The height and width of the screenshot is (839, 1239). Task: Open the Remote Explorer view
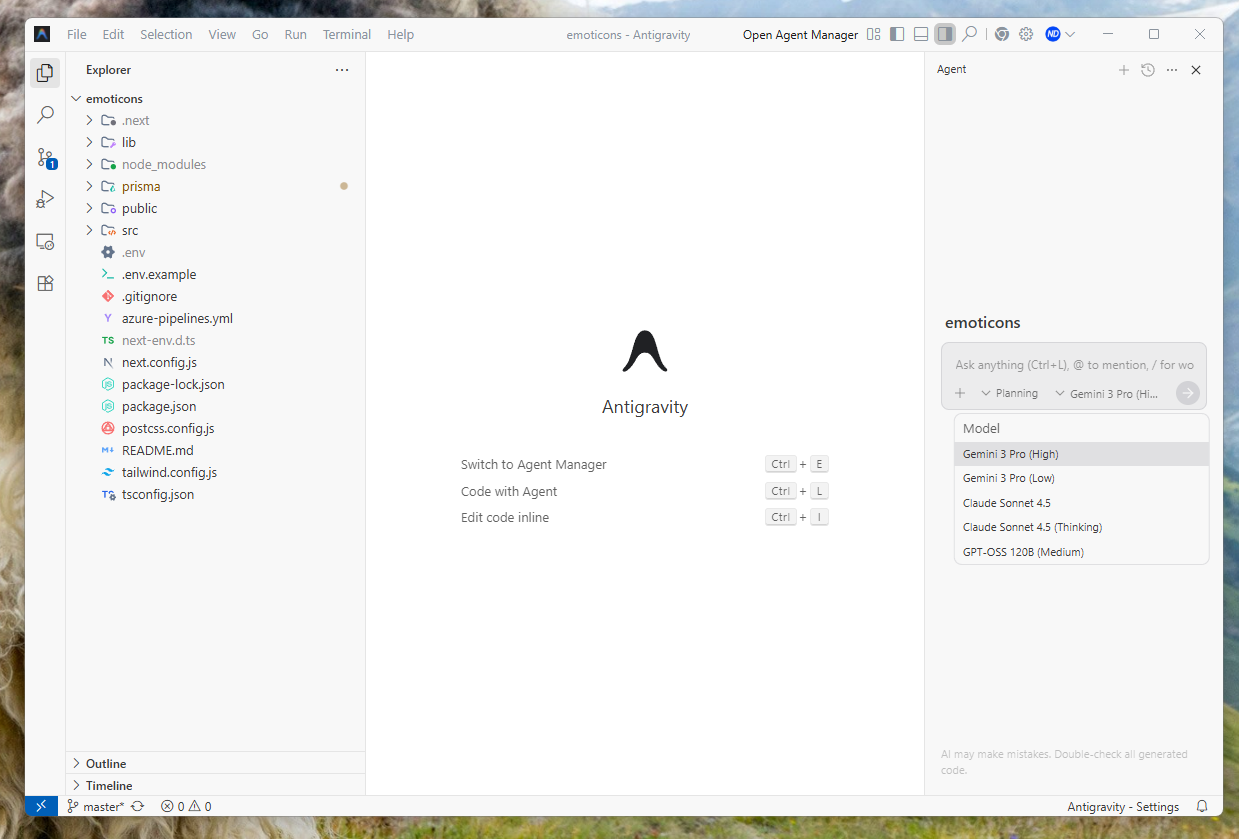[45, 241]
